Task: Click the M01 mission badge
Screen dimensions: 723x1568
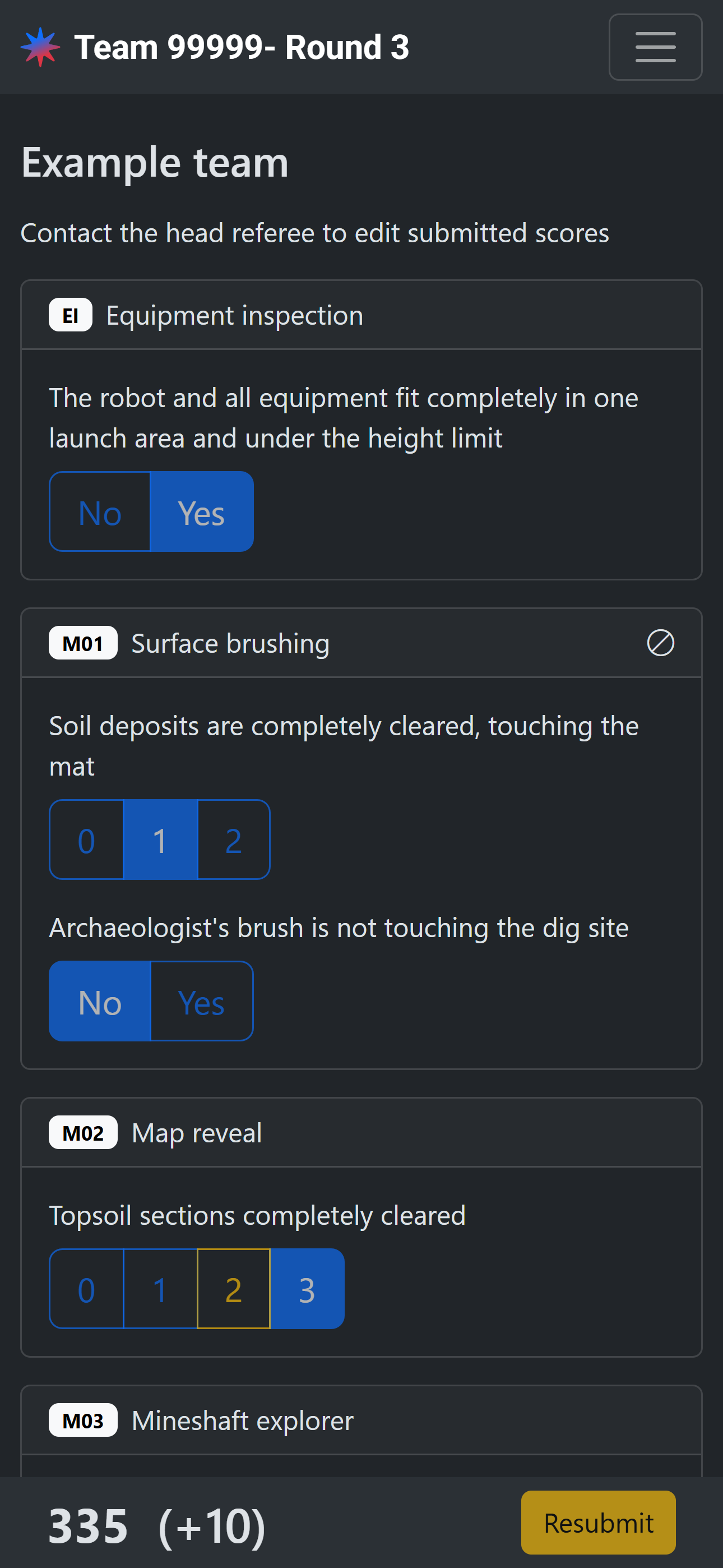Action: pyautogui.click(x=84, y=643)
